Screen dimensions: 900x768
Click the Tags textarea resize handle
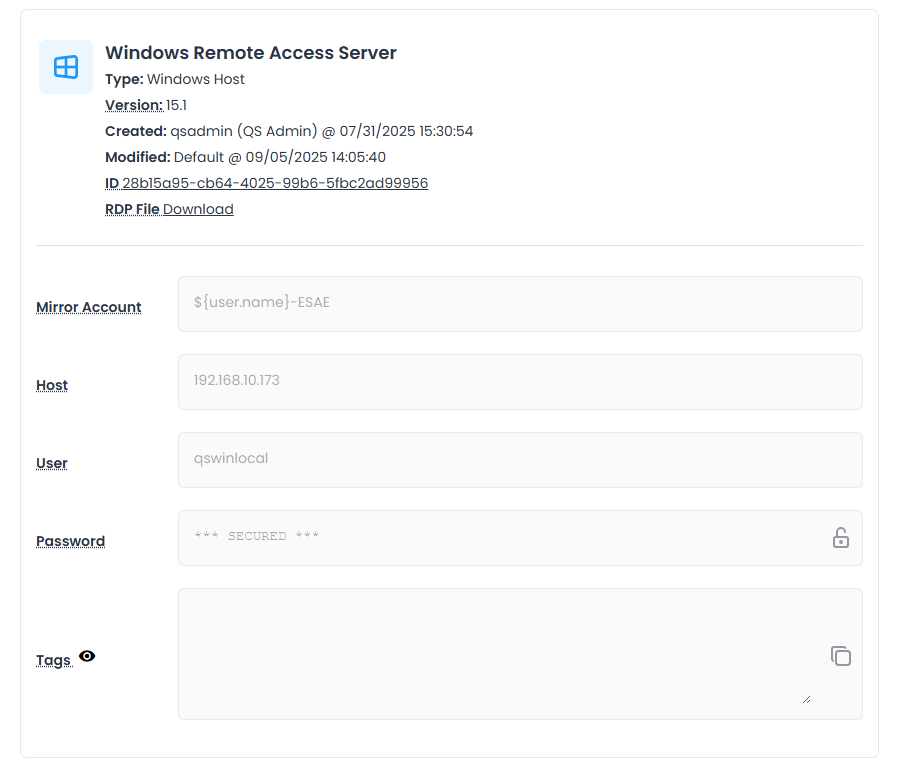(806, 699)
